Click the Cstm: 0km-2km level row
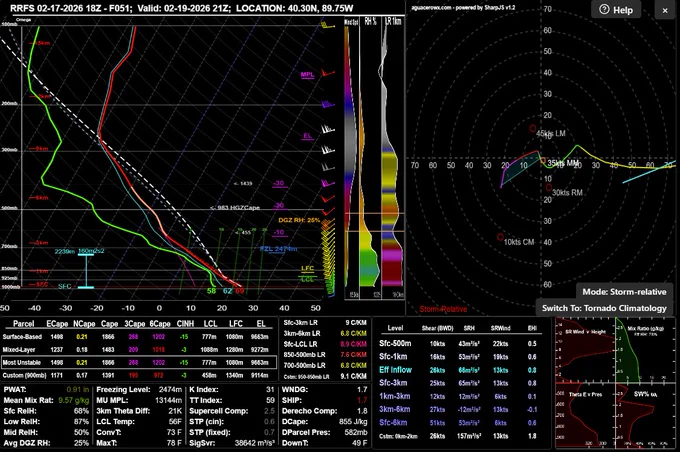This screenshot has width=680, height=452. (459, 436)
